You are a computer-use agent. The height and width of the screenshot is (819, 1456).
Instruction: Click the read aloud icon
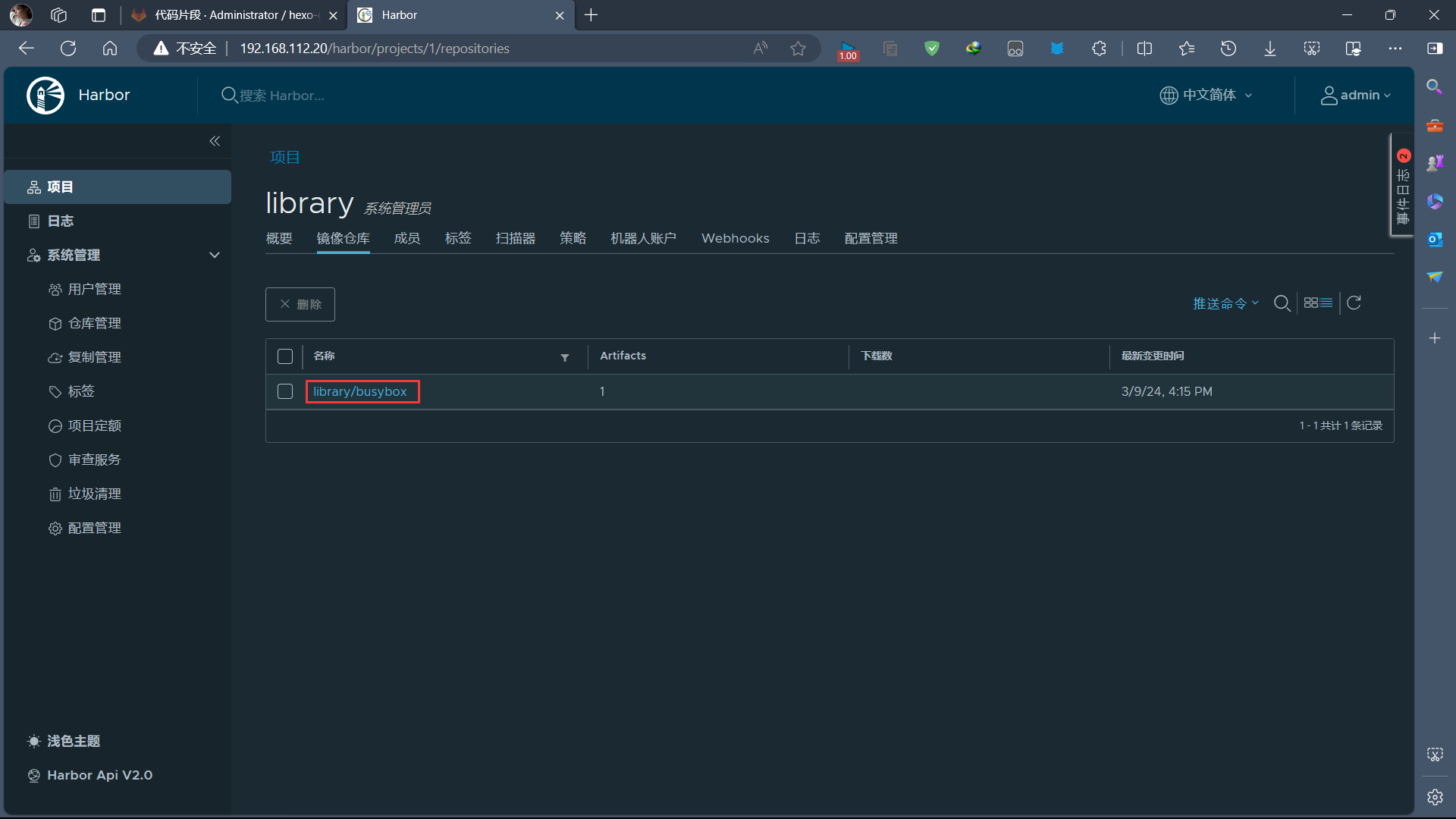click(761, 49)
